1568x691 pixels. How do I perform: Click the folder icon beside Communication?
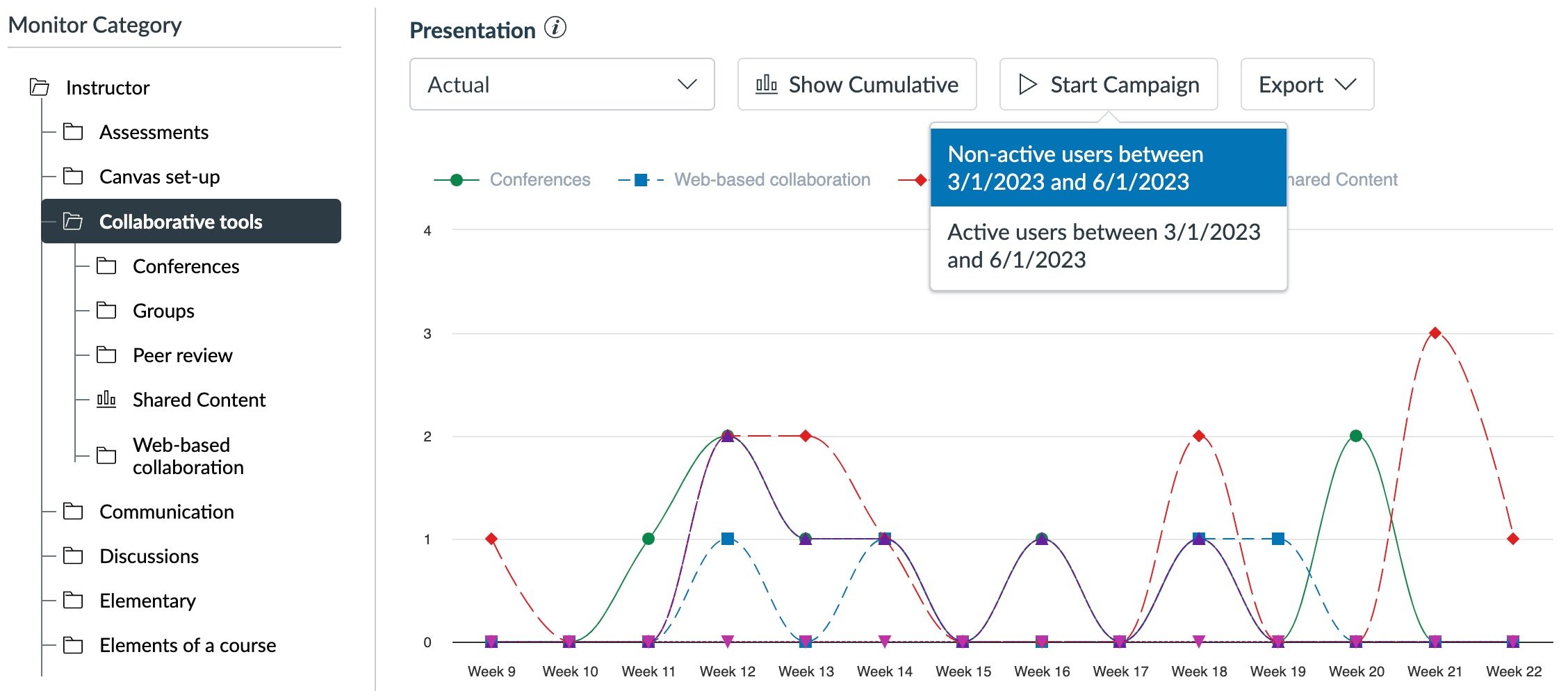73,512
